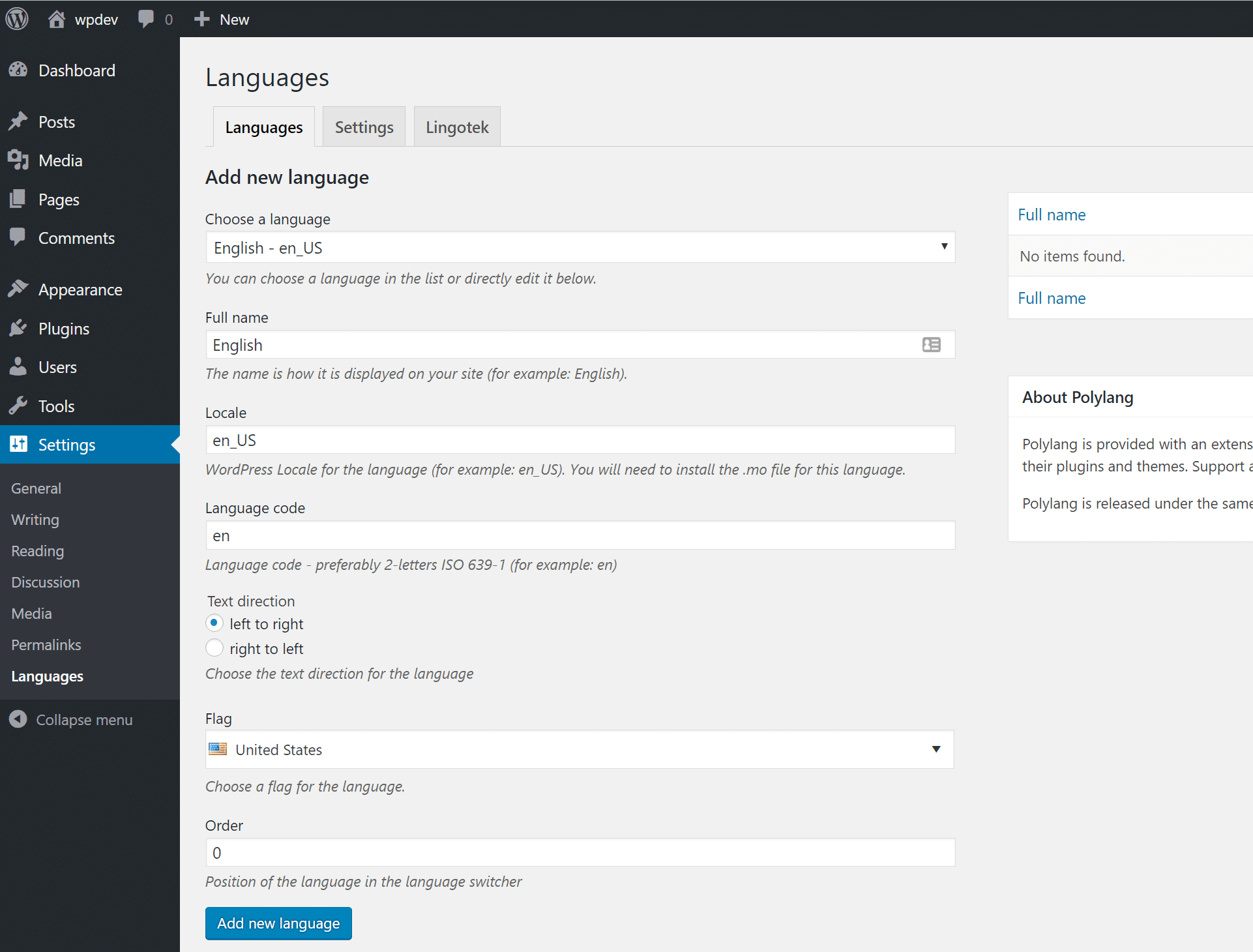The height and width of the screenshot is (952, 1253).
Task: Click the Plugins menu icon
Action: tap(19, 328)
